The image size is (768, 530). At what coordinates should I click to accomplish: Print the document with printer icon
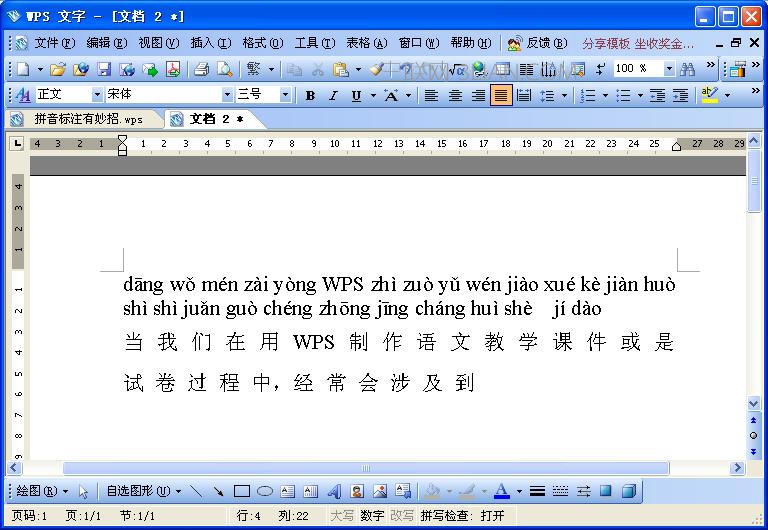[x=201, y=70]
